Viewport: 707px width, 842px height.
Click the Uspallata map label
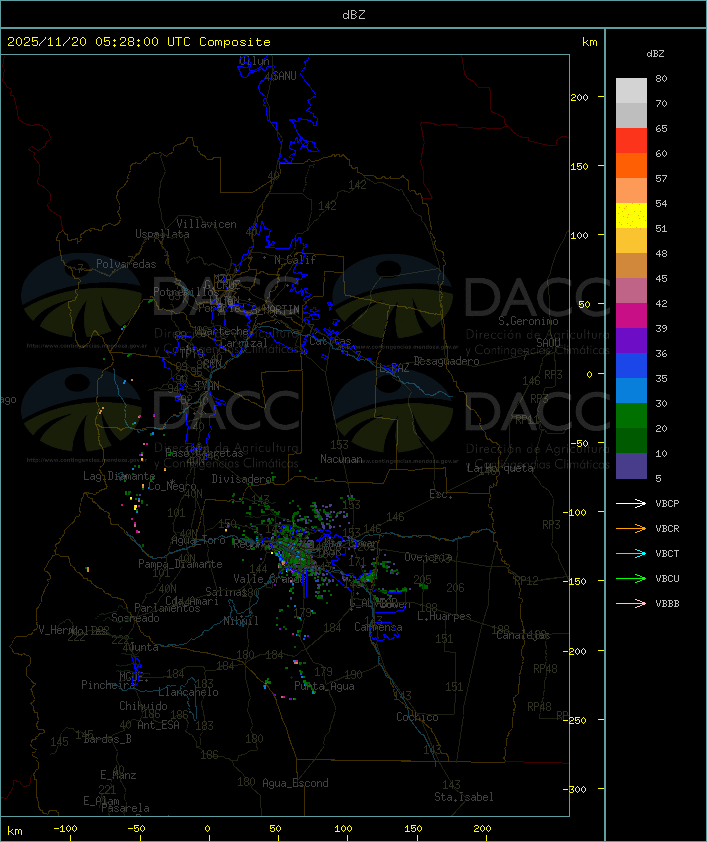click(x=162, y=234)
